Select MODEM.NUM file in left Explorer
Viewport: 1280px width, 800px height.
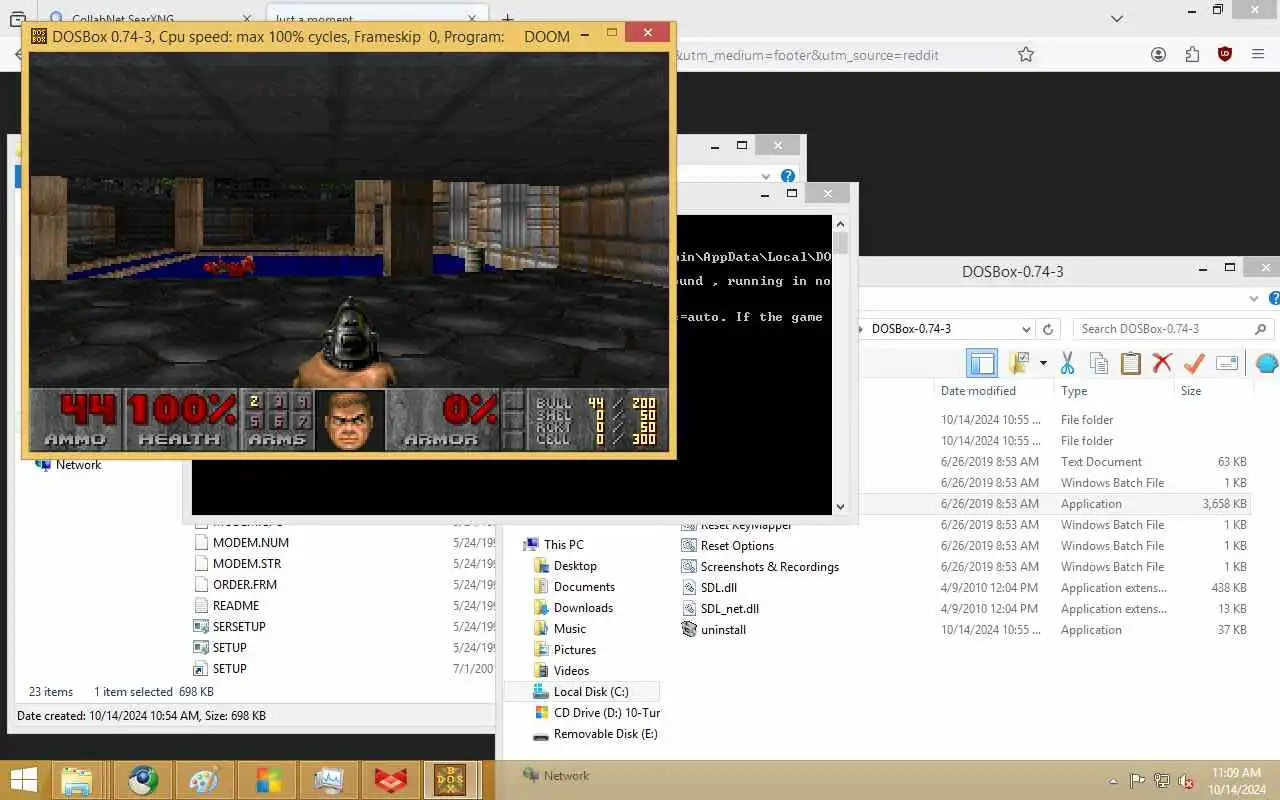tap(241, 543)
